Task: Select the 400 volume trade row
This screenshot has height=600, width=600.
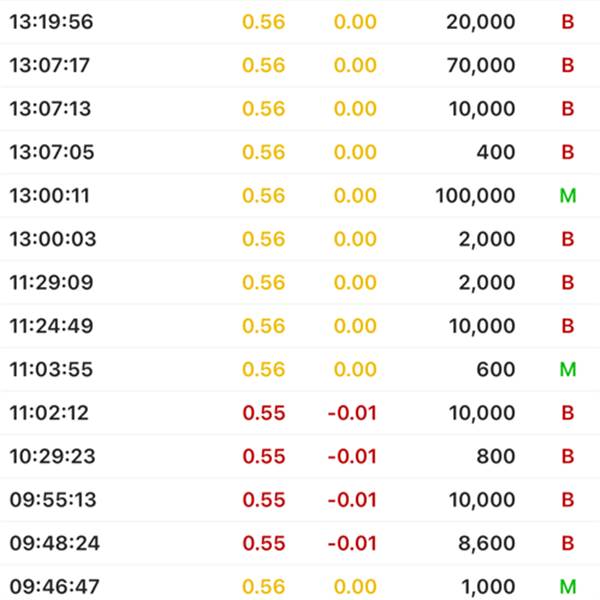Action: (300, 152)
